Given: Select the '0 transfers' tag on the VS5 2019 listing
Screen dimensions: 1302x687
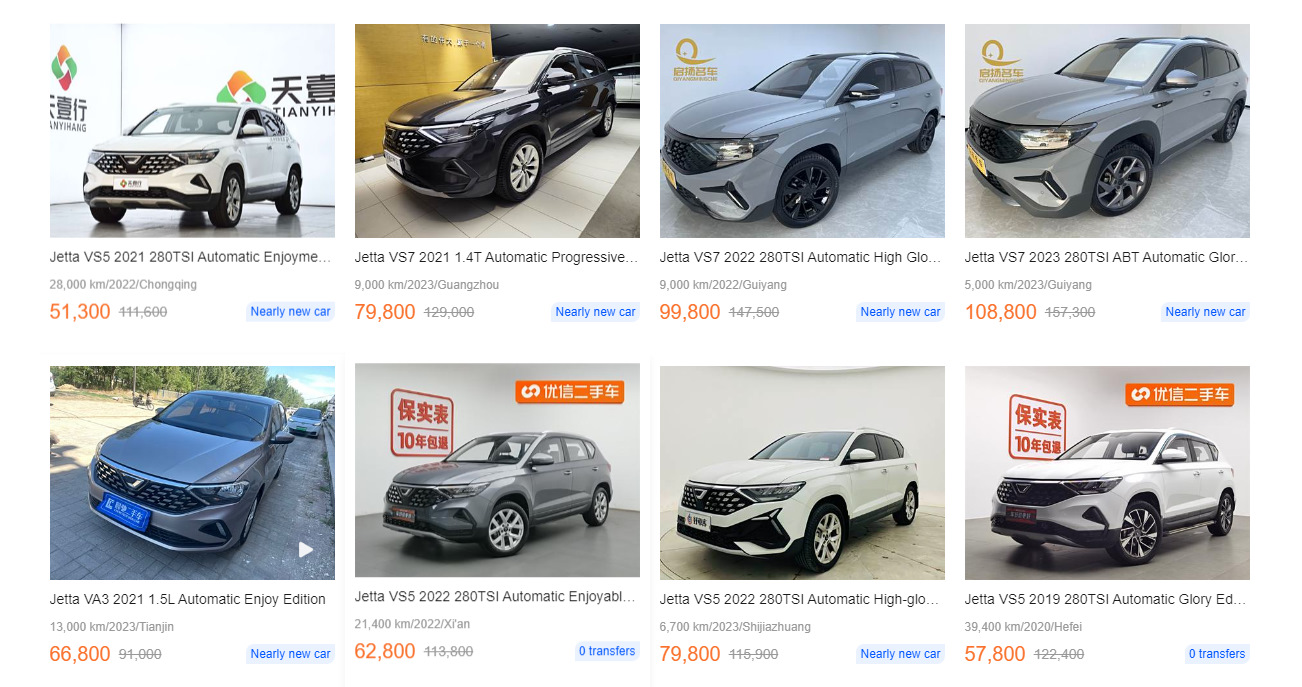Looking at the screenshot, I should [1217, 653].
